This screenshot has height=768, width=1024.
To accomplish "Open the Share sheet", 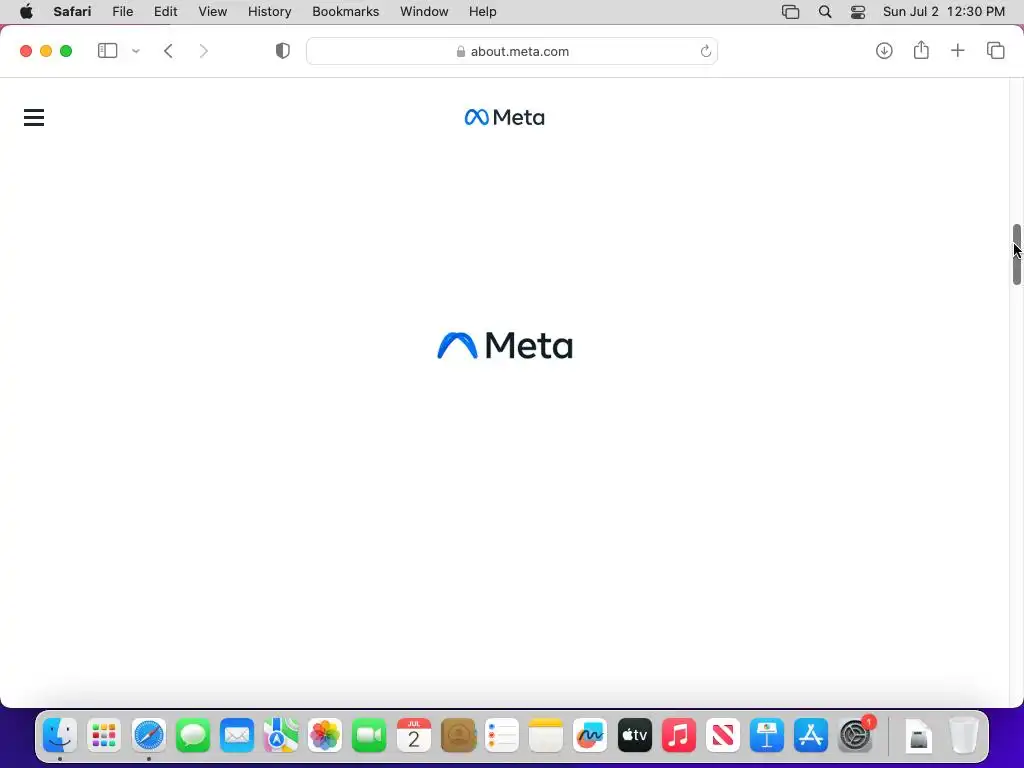I will click(x=921, y=50).
